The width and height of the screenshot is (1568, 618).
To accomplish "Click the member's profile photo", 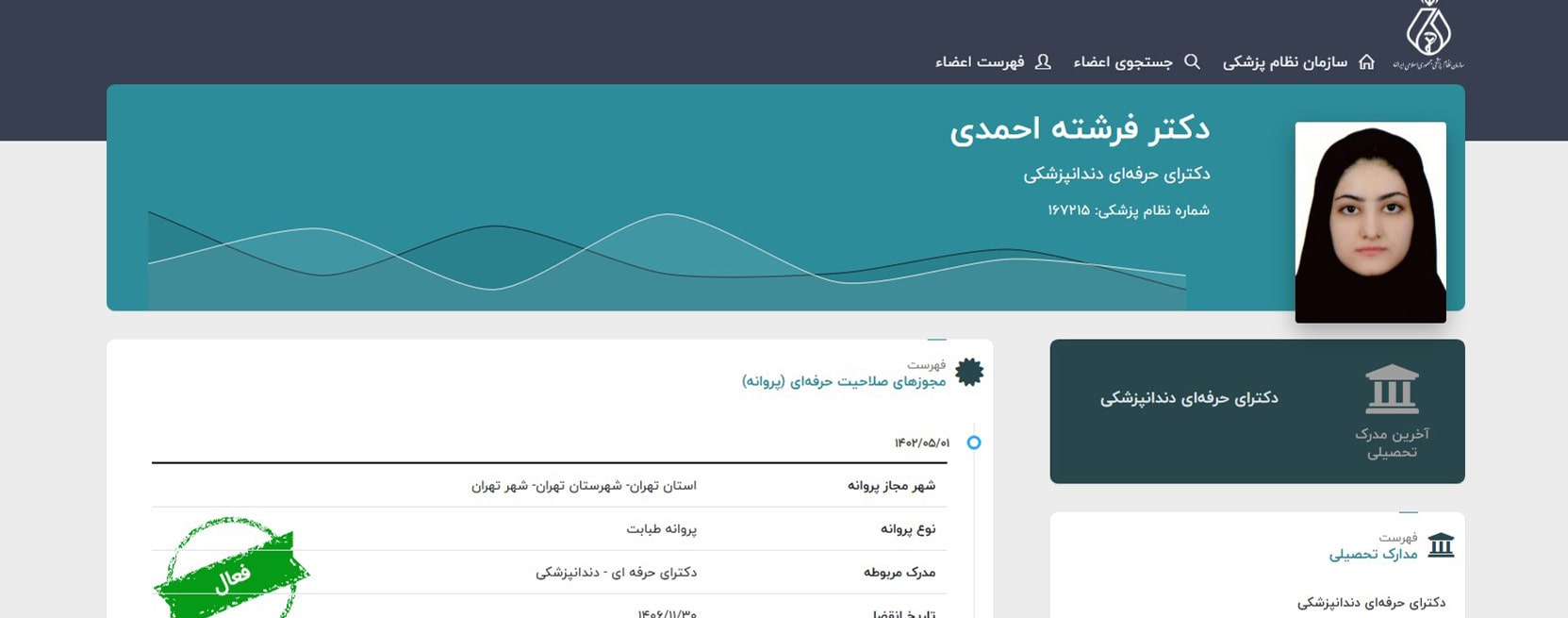I will pyautogui.click(x=1370, y=223).
